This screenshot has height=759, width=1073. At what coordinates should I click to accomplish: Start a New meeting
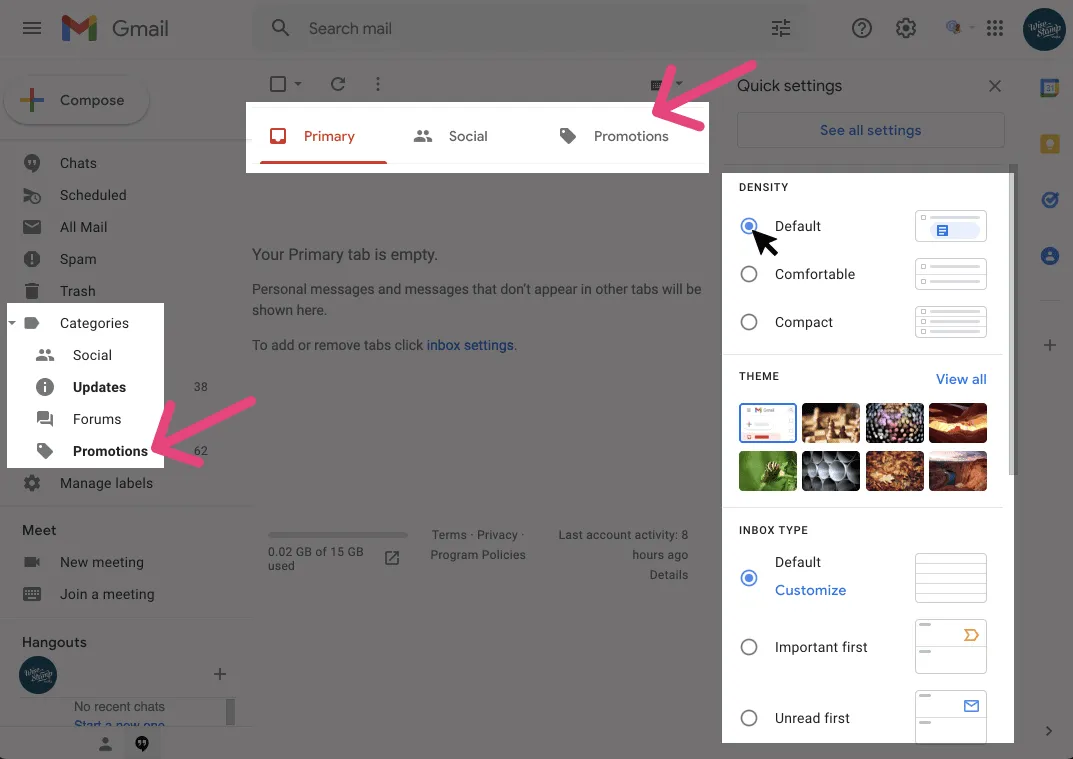pyautogui.click(x=102, y=562)
